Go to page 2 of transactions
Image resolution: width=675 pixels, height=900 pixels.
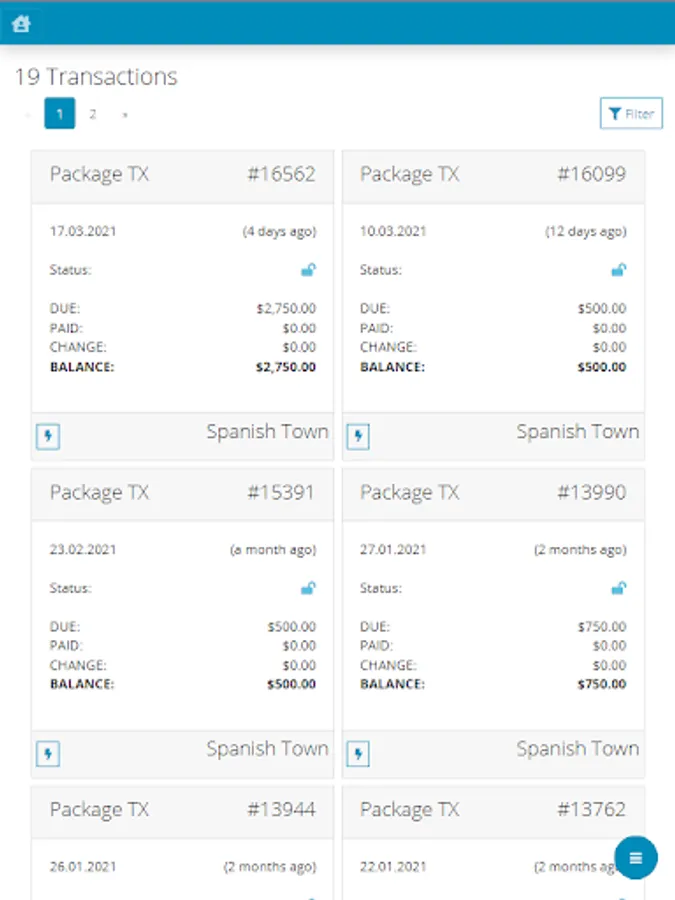[92, 114]
